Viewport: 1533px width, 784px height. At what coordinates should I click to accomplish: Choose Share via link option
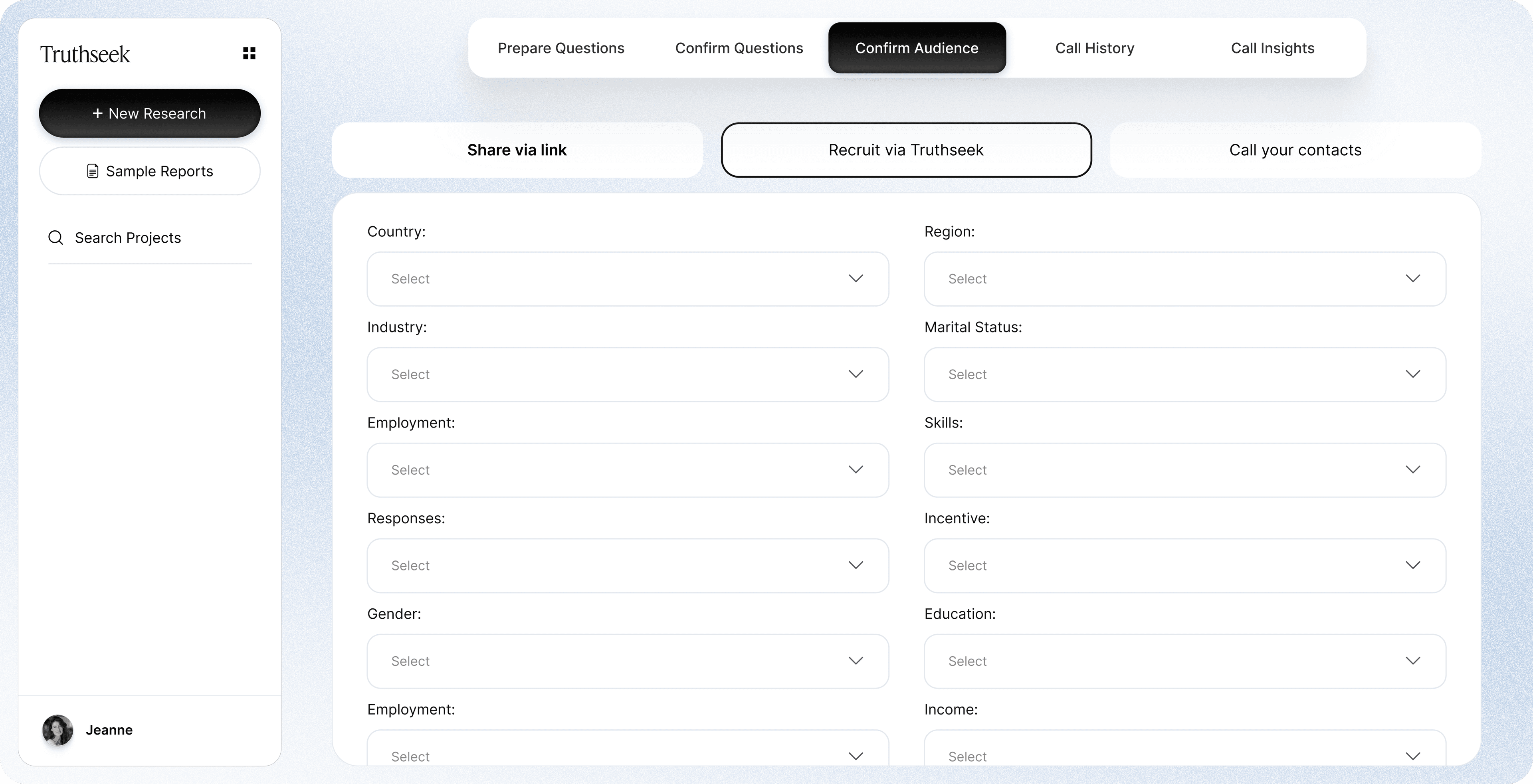pyautogui.click(x=517, y=150)
